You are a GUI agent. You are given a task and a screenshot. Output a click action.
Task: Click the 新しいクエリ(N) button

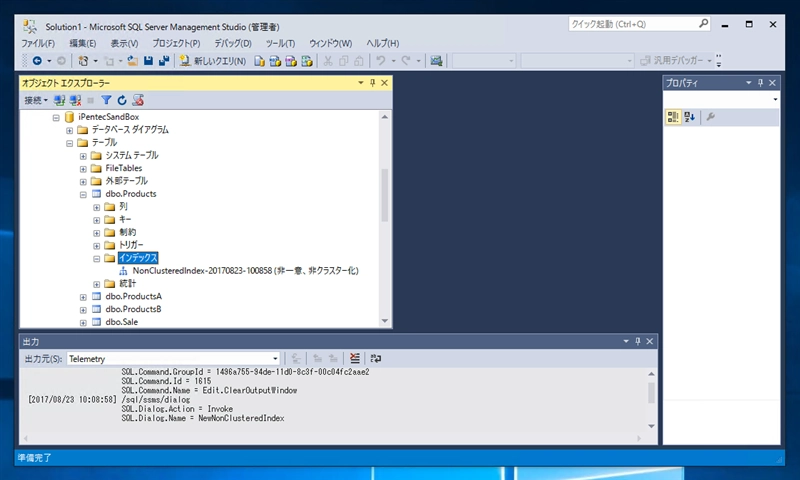click(x=213, y=61)
